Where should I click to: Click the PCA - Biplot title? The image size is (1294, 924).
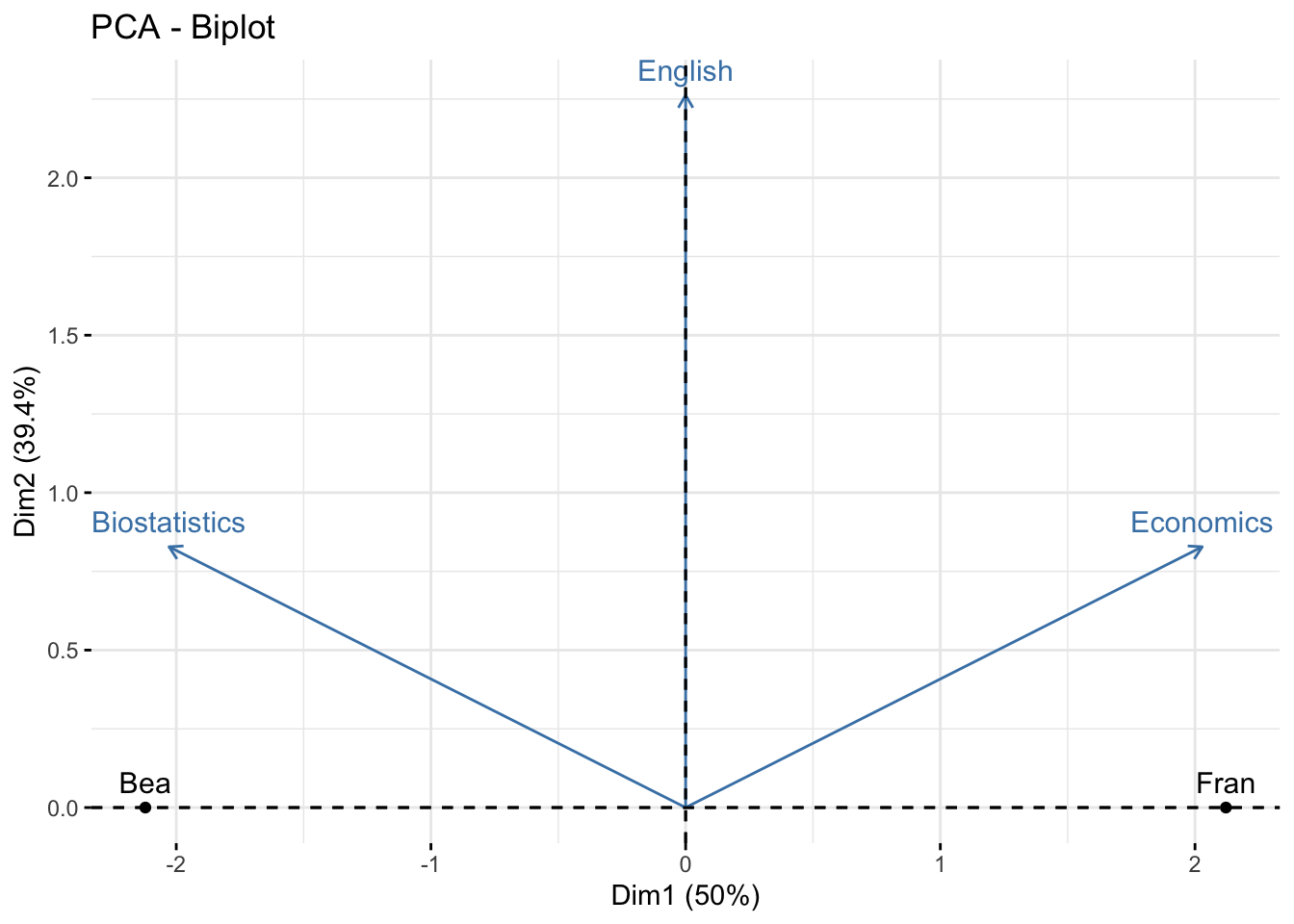tap(183, 27)
